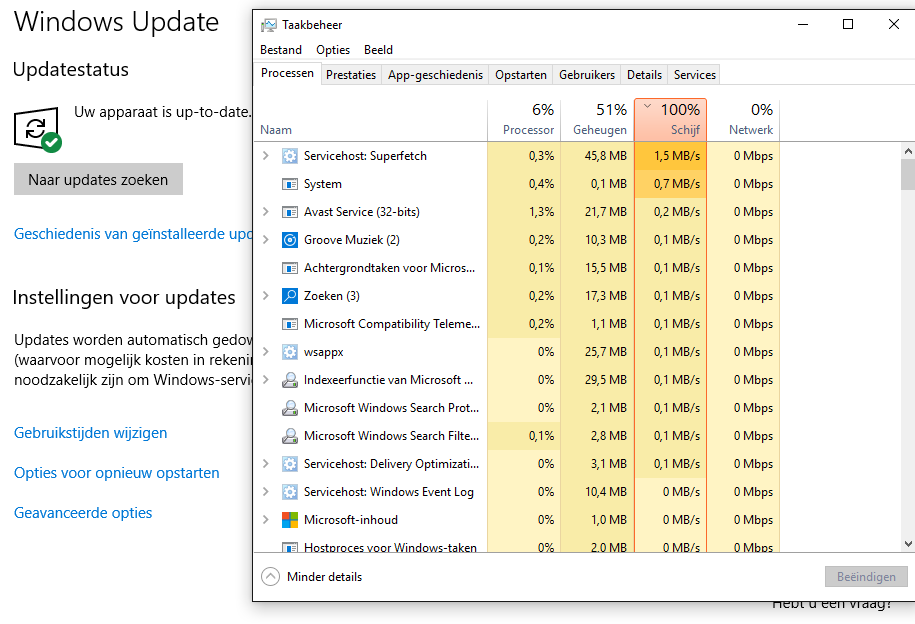This screenshot has height=624, width=915.
Task: Click the Servicehost: Windows Event Log icon
Action: point(289,492)
